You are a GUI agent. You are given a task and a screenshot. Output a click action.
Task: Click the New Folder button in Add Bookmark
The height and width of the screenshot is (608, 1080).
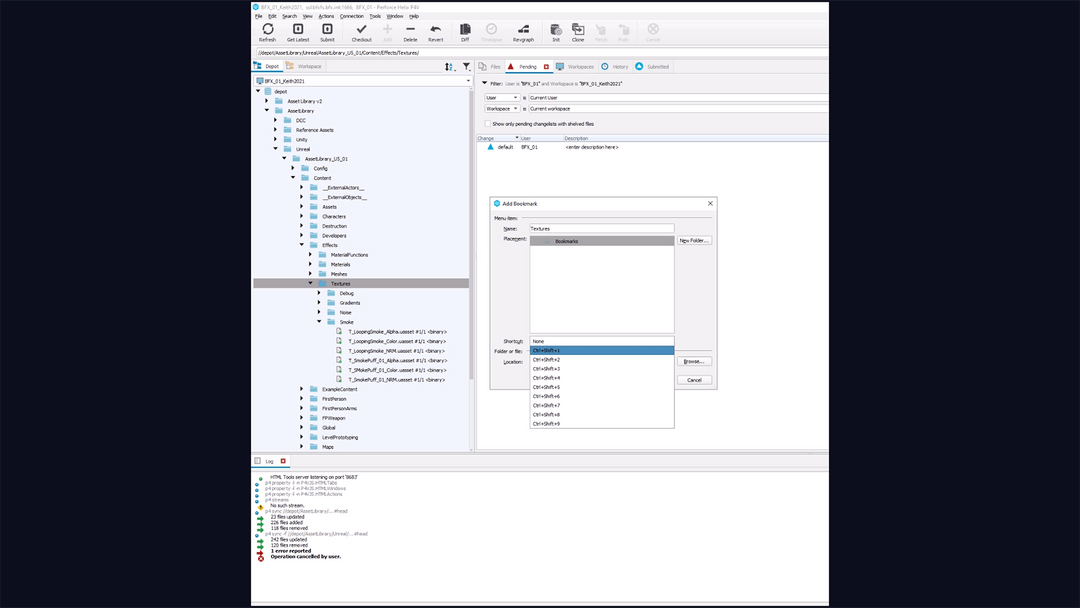(x=694, y=240)
